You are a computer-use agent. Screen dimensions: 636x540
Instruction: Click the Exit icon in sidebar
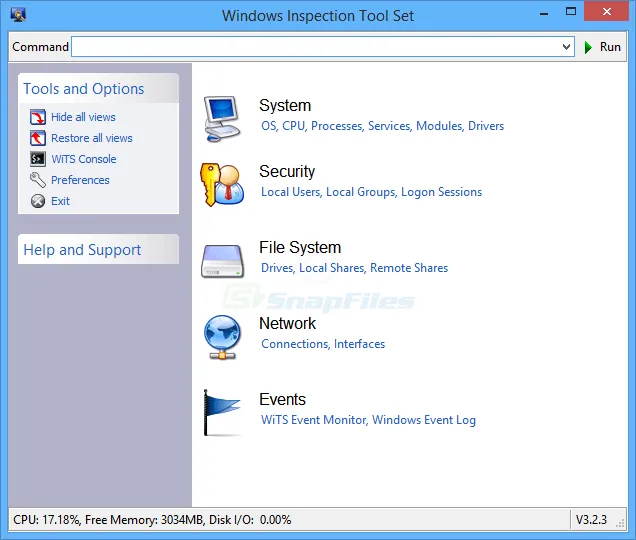[38, 201]
